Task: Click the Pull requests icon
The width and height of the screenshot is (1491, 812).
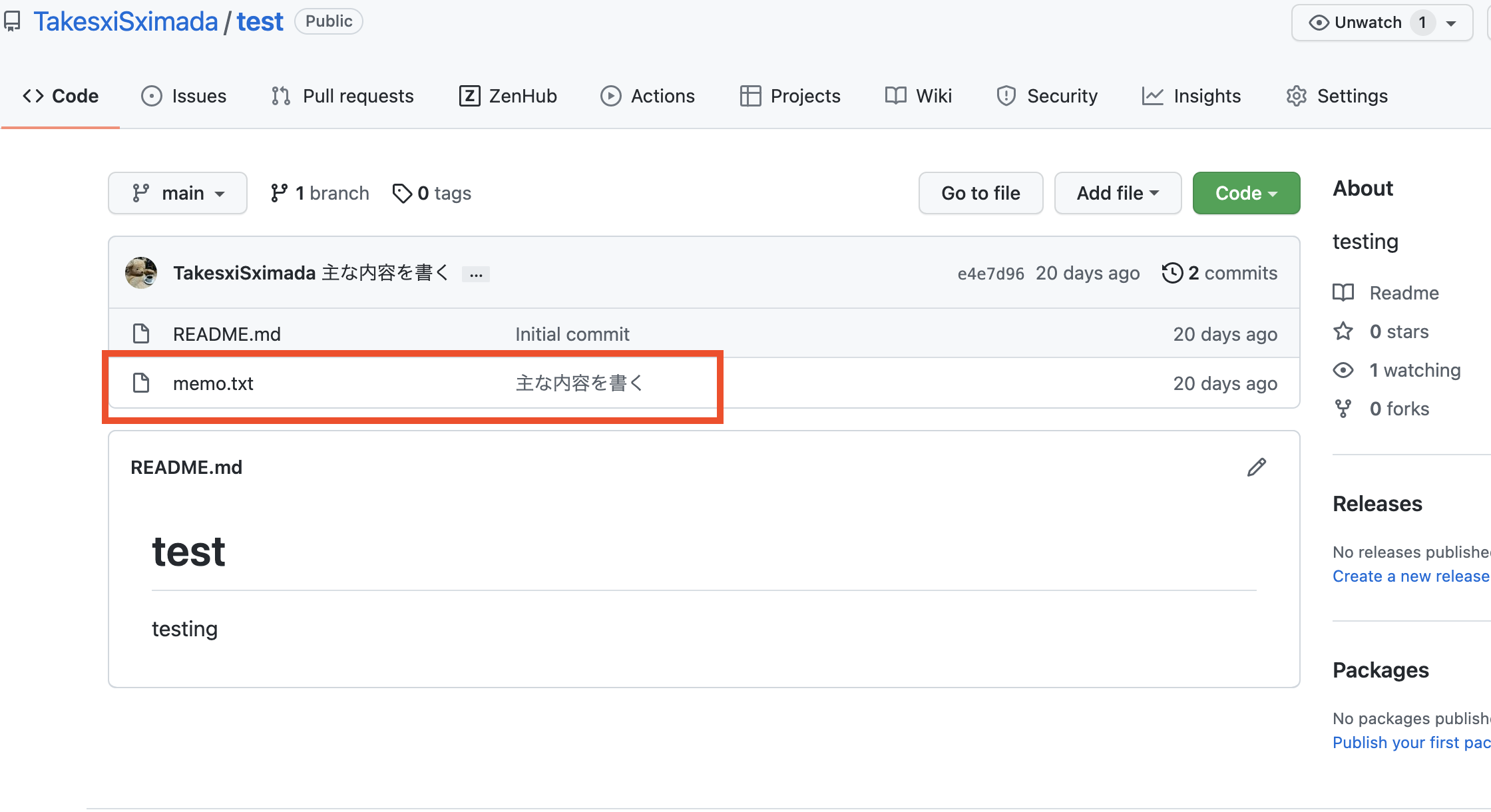Action: tap(282, 96)
